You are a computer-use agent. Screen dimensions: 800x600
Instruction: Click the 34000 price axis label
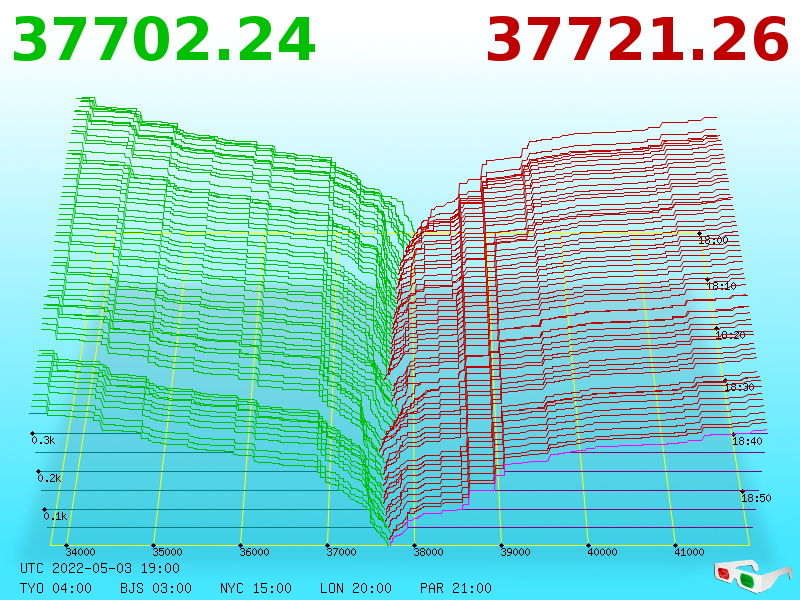pyautogui.click(x=81, y=552)
